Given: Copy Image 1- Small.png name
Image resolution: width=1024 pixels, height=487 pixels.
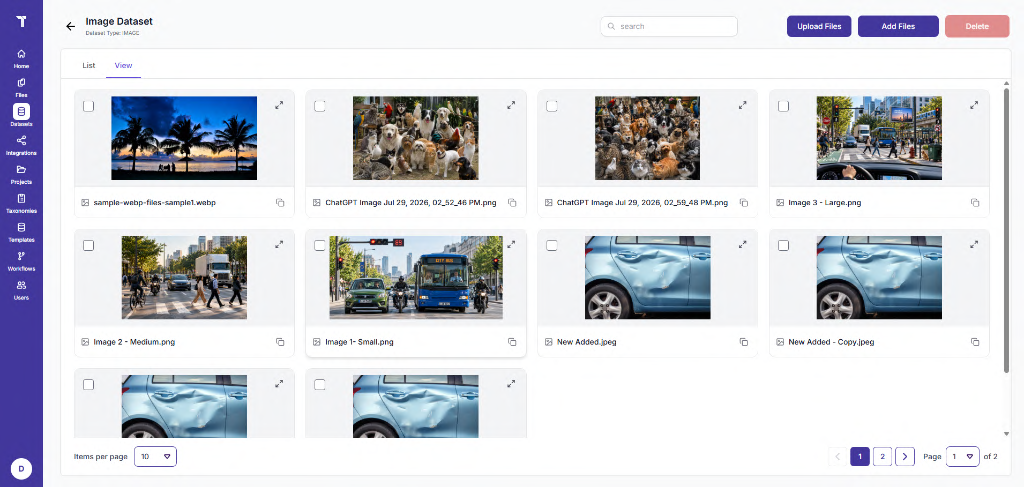Looking at the screenshot, I should click(512, 342).
